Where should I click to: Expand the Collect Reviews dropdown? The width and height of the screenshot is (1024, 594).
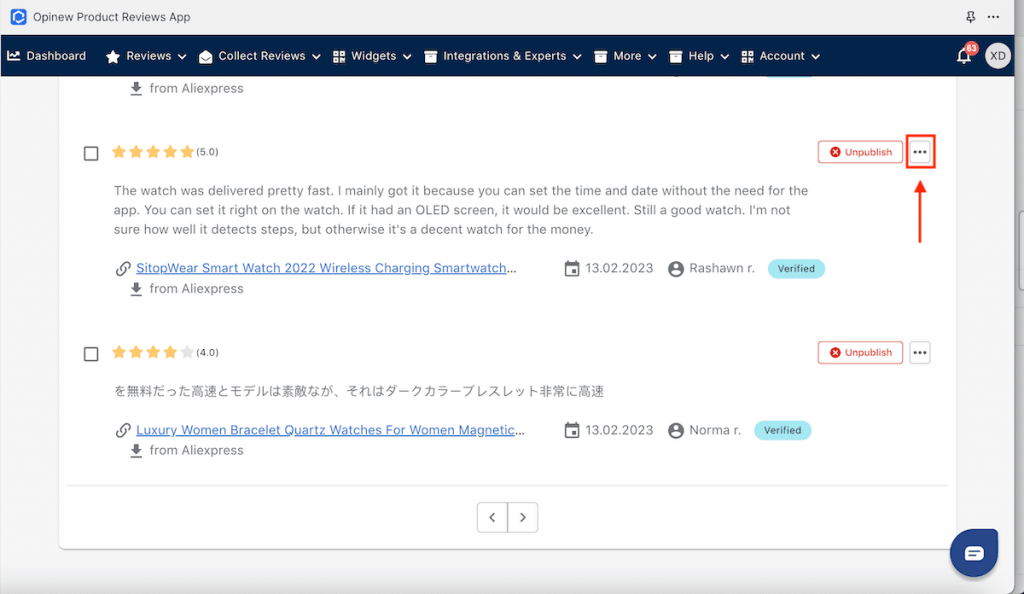(259, 56)
